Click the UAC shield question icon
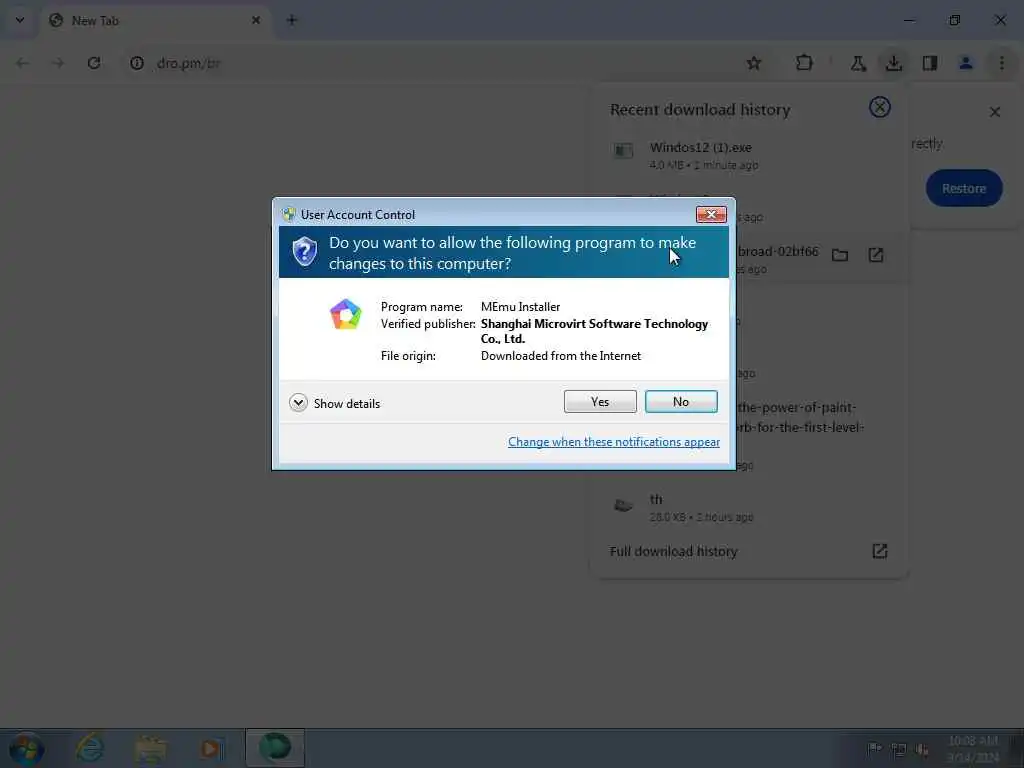Viewport: 1024px width, 768px height. (x=304, y=251)
